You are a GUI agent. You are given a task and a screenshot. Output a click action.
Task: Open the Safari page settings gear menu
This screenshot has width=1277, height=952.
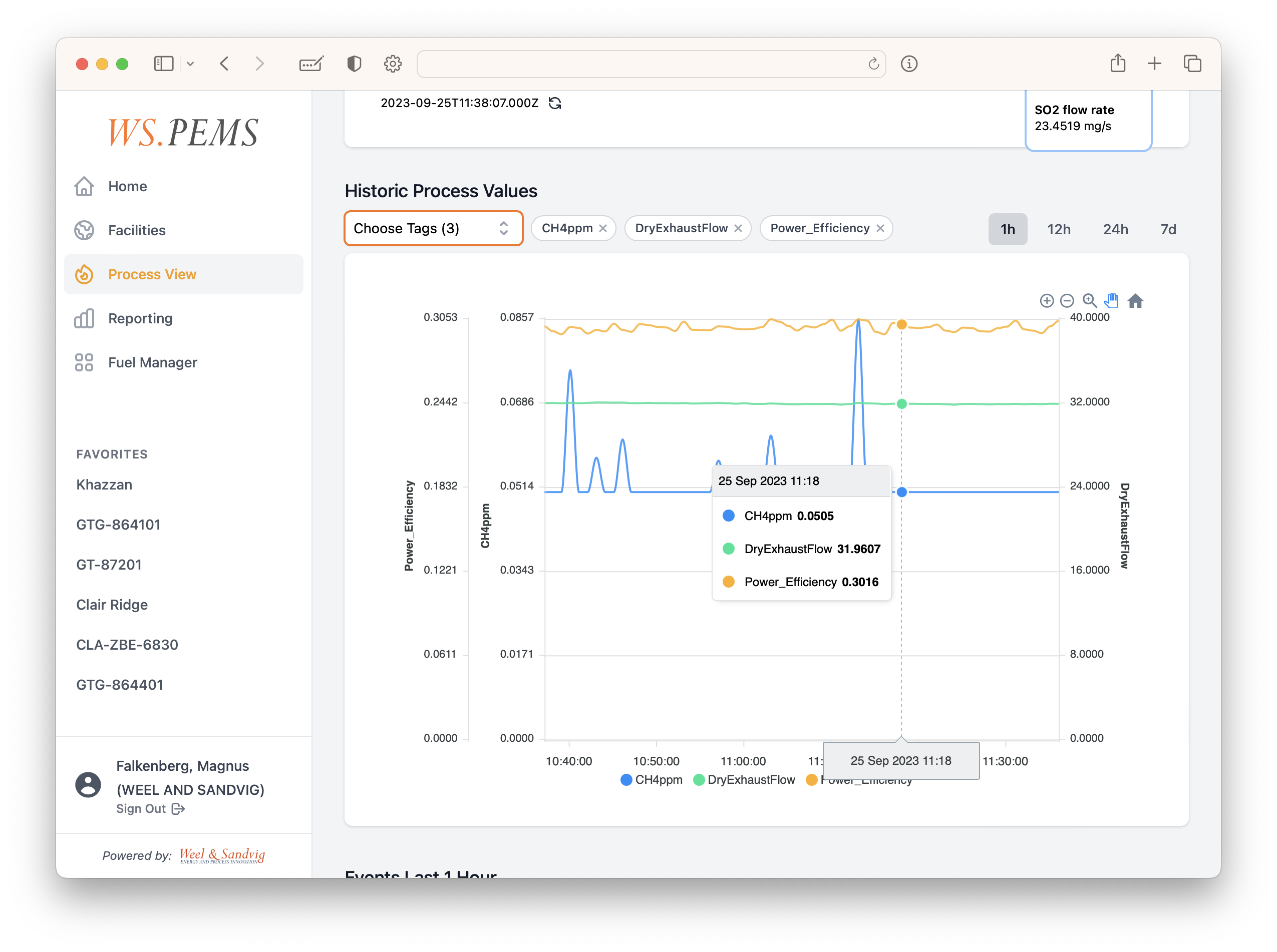[x=393, y=64]
